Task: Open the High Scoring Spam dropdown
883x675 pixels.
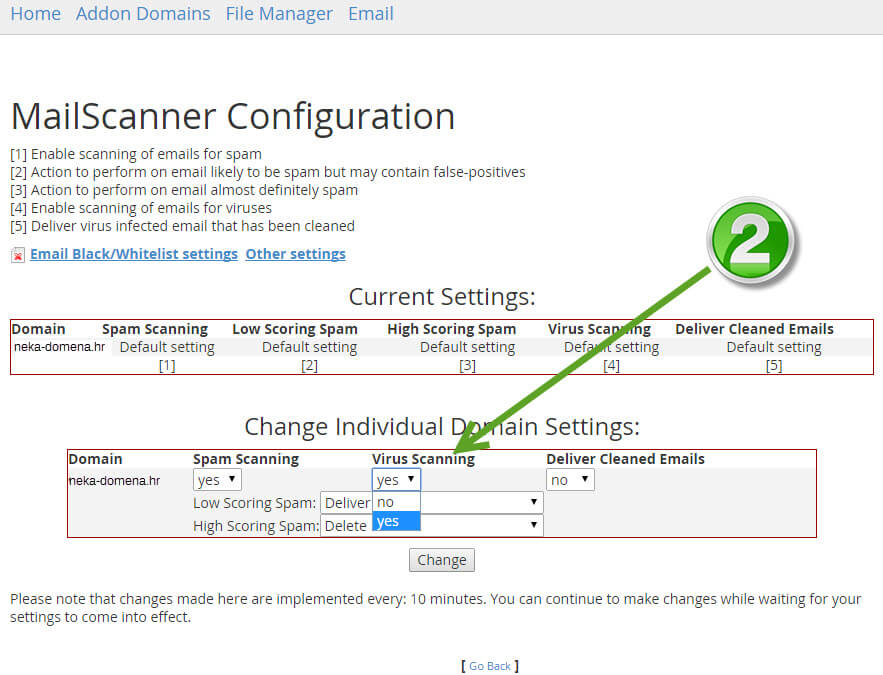Action: point(431,525)
